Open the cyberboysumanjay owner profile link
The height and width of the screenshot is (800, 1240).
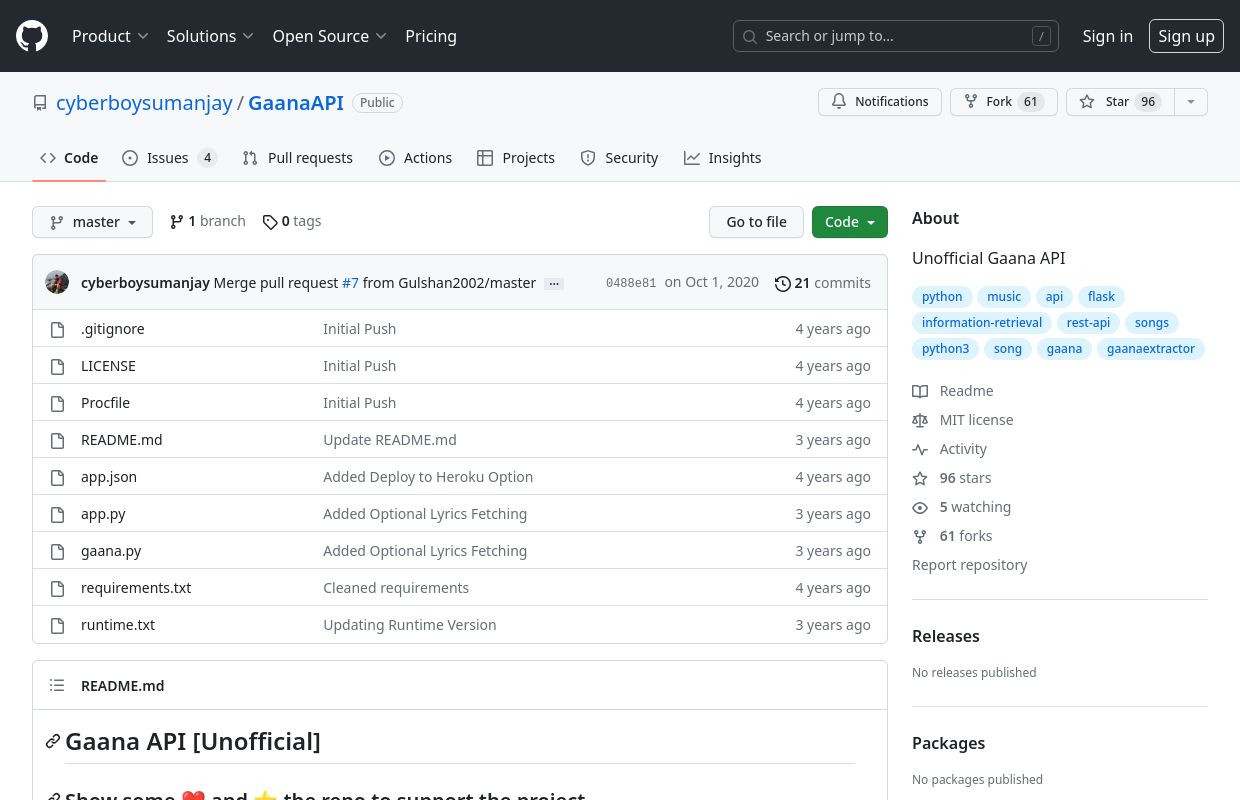pyautogui.click(x=144, y=103)
